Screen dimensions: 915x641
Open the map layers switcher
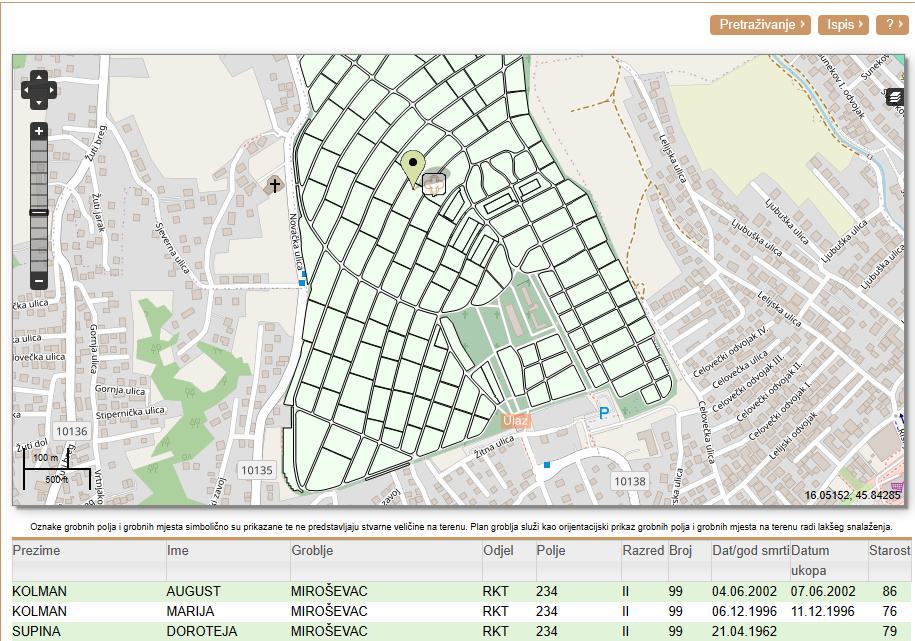pyautogui.click(x=894, y=97)
